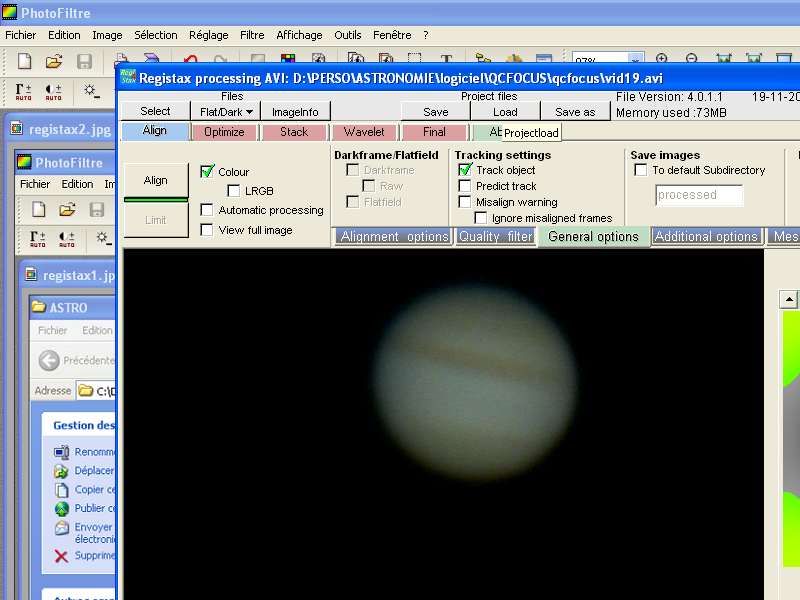Viewport: 800px width, 600px height.
Task: Open the Flat/Dark dropdown button
Action: 226,112
